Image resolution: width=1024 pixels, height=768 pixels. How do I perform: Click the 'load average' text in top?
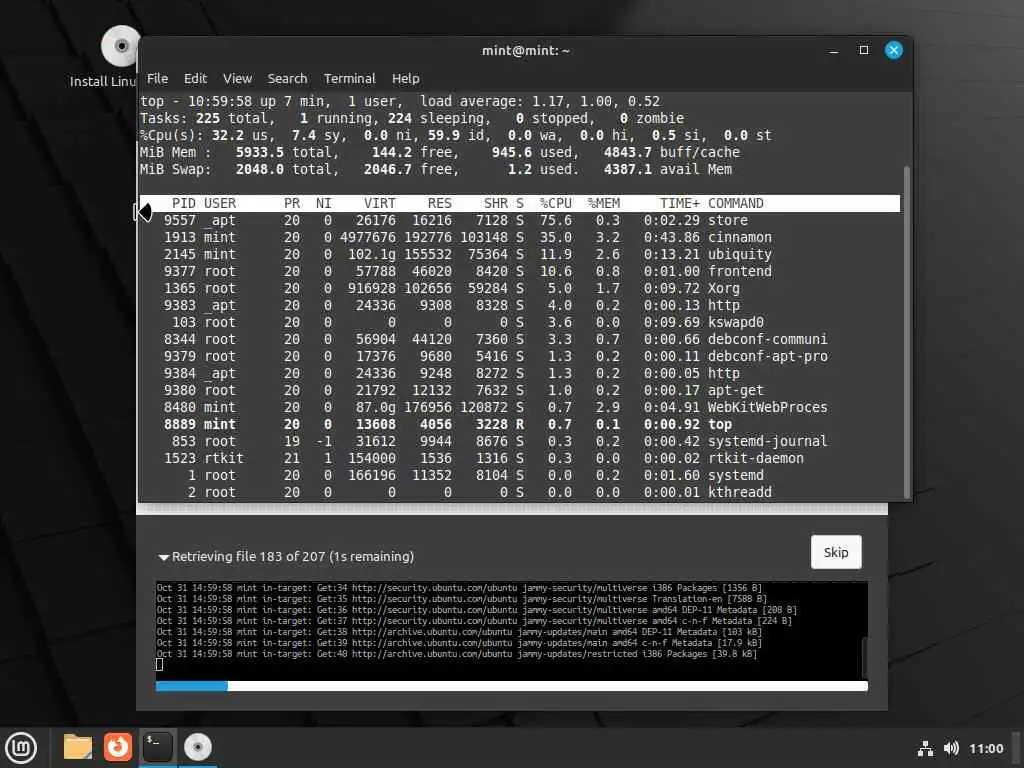pos(471,101)
